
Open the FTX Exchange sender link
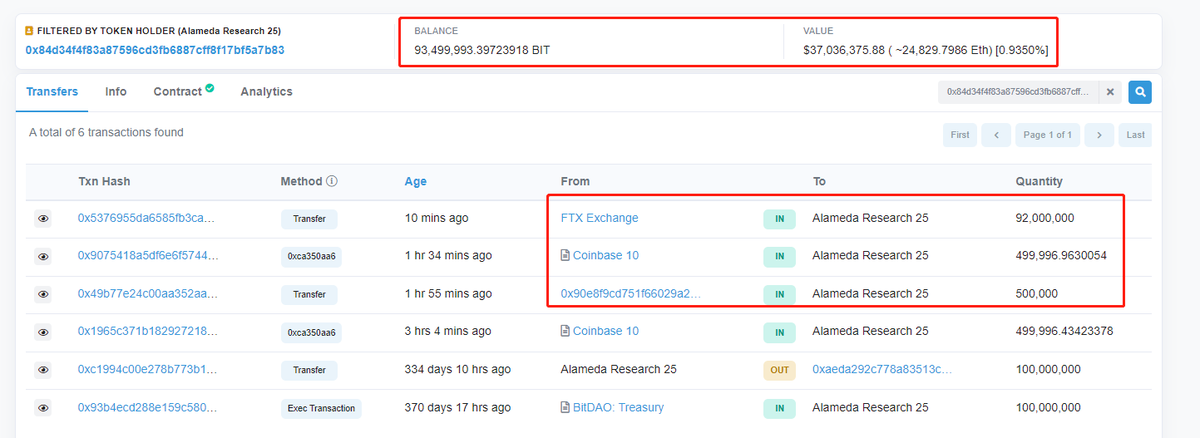tap(599, 218)
